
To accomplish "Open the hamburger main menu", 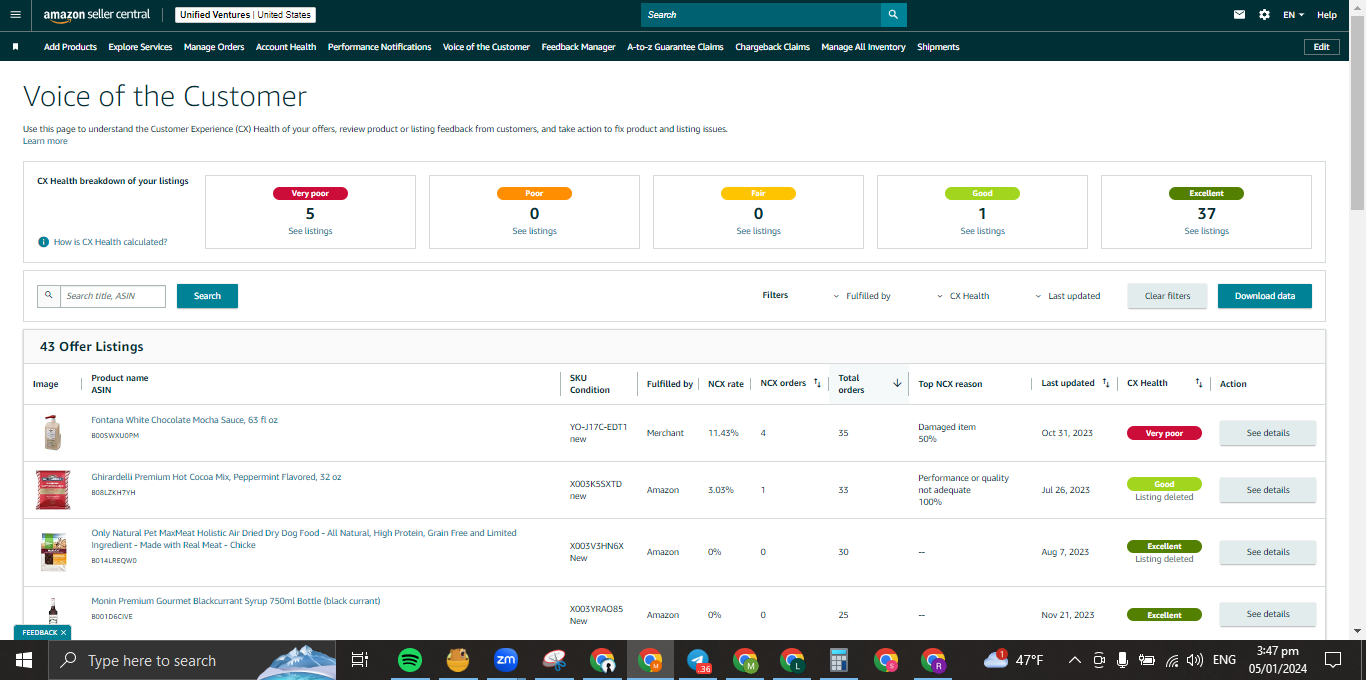I will 15,15.
